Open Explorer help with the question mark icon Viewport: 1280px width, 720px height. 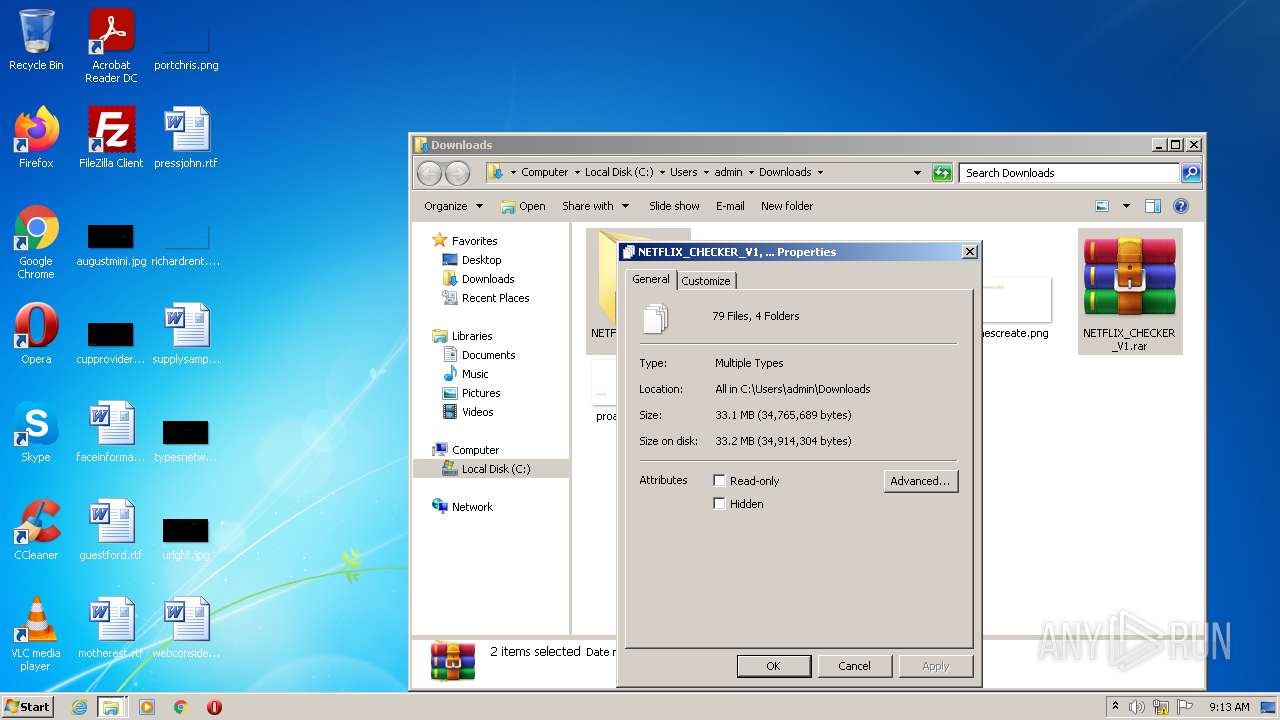[x=1181, y=206]
